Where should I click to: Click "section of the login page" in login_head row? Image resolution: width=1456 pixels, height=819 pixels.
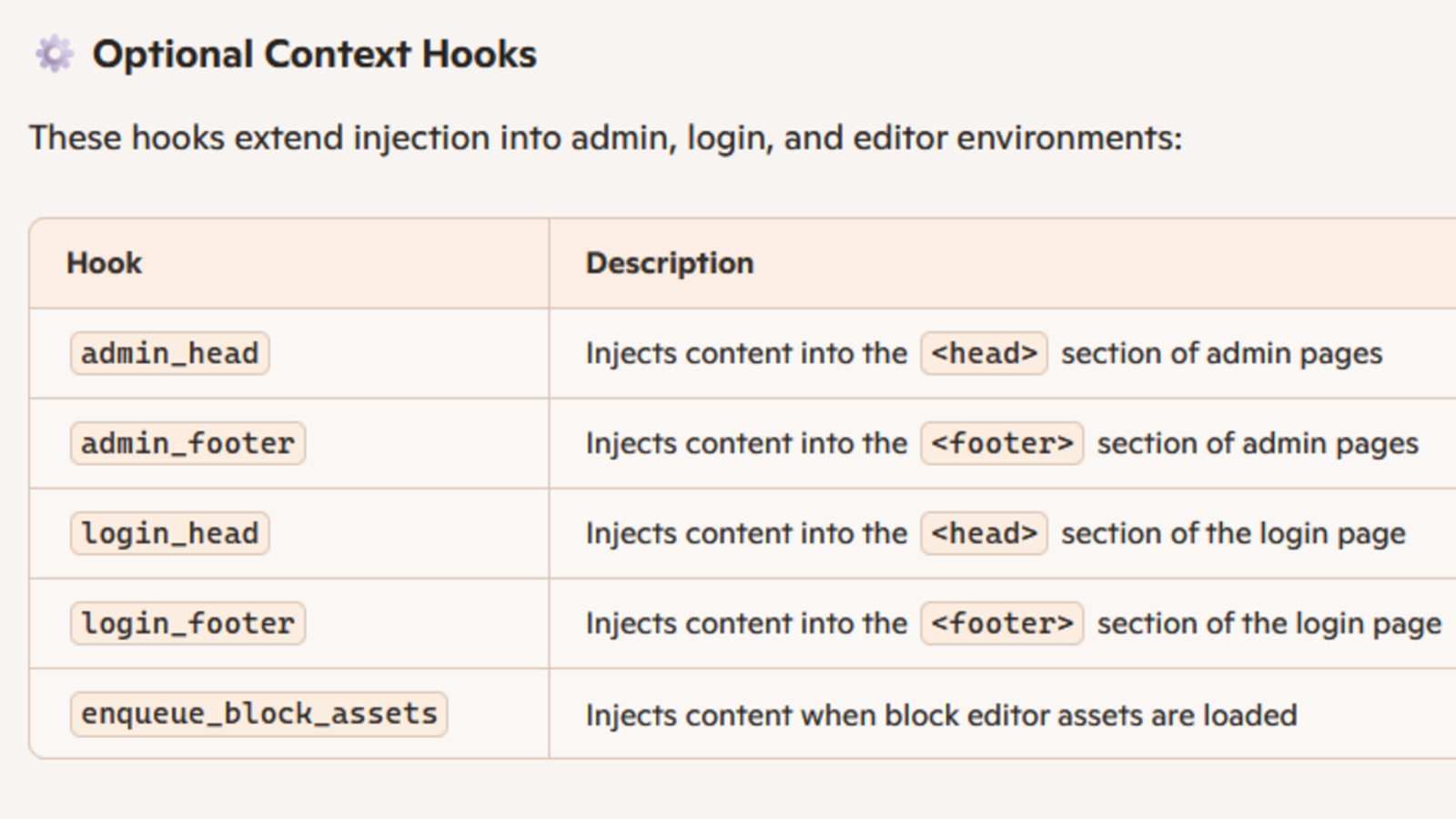tap(1233, 533)
